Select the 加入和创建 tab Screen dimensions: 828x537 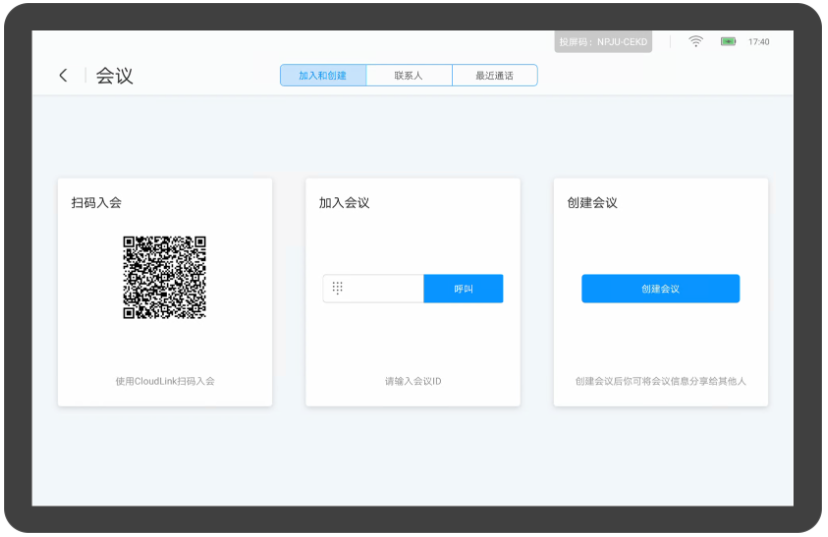323,76
